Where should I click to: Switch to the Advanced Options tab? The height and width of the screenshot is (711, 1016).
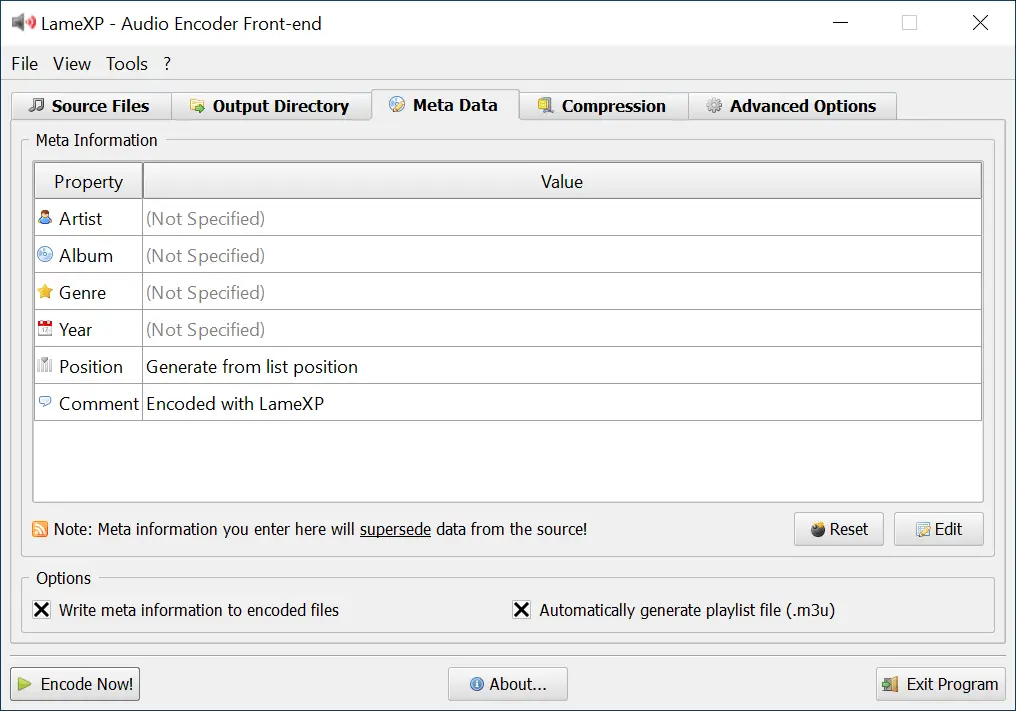click(792, 106)
